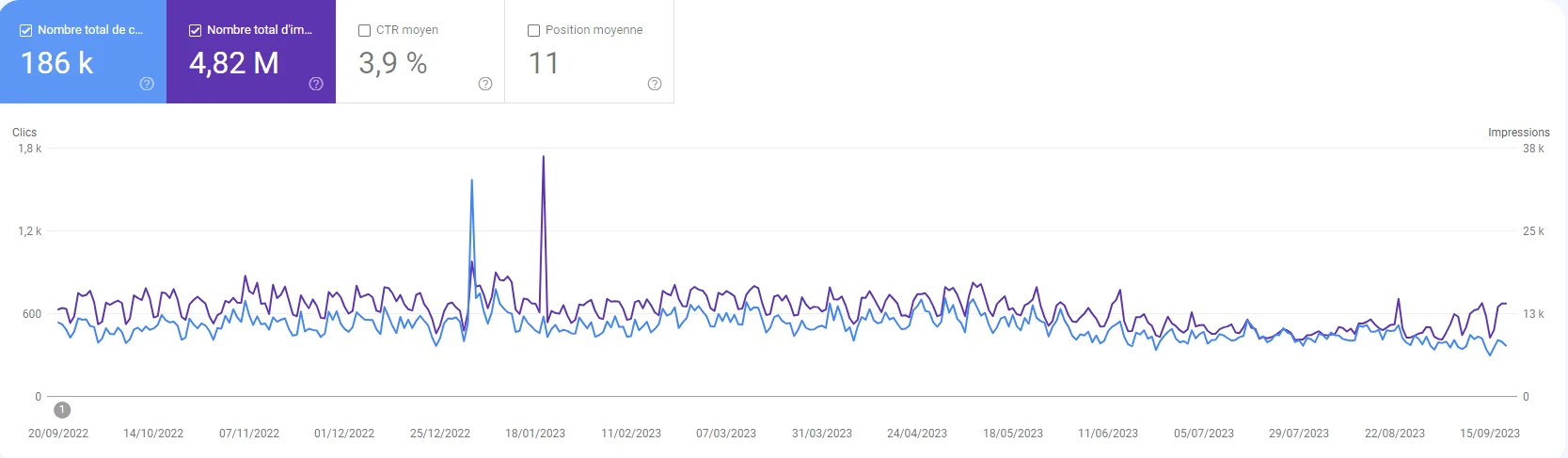The width and height of the screenshot is (1568, 458).
Task: Click the tall purple impressions spike
Action: [544, 158]
